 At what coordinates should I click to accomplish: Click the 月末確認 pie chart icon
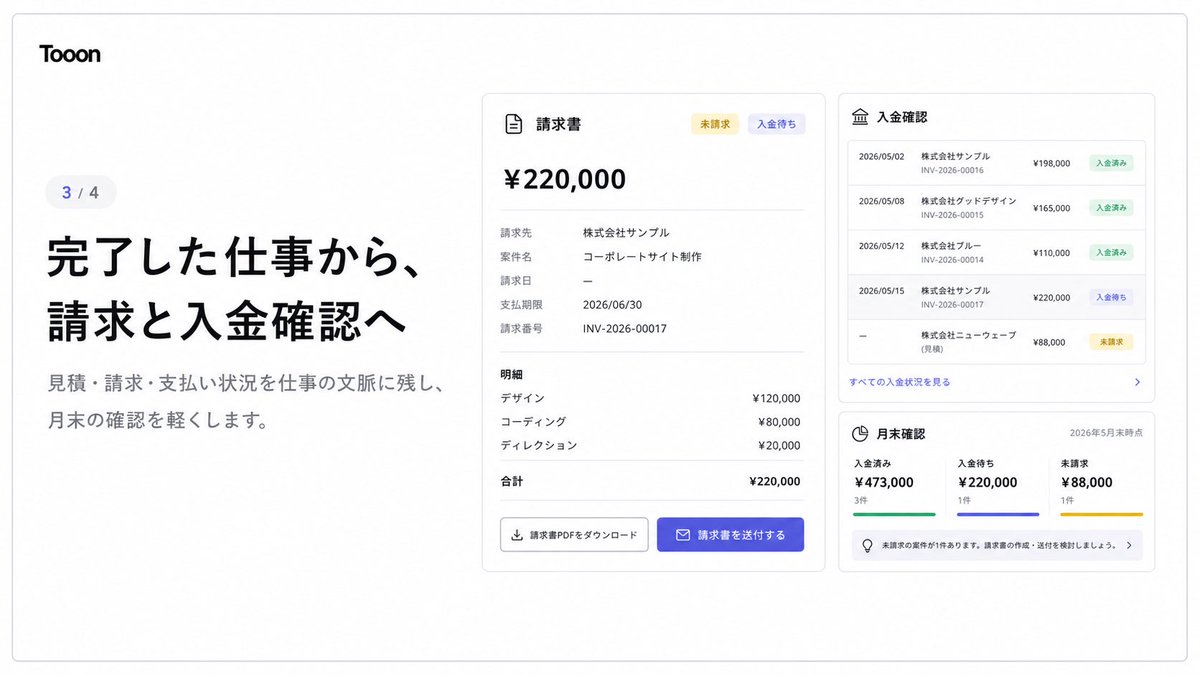[x=860, y=434]
